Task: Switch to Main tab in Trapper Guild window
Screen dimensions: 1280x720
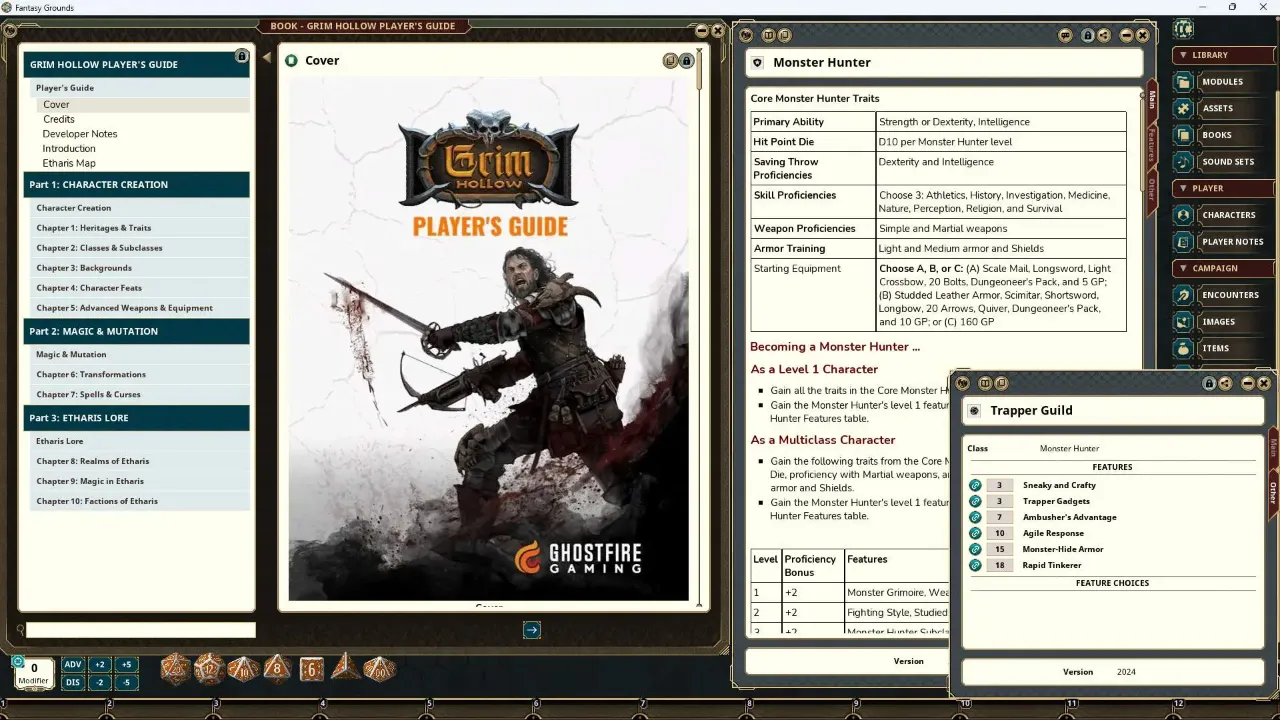Action: coord(1273,446)
